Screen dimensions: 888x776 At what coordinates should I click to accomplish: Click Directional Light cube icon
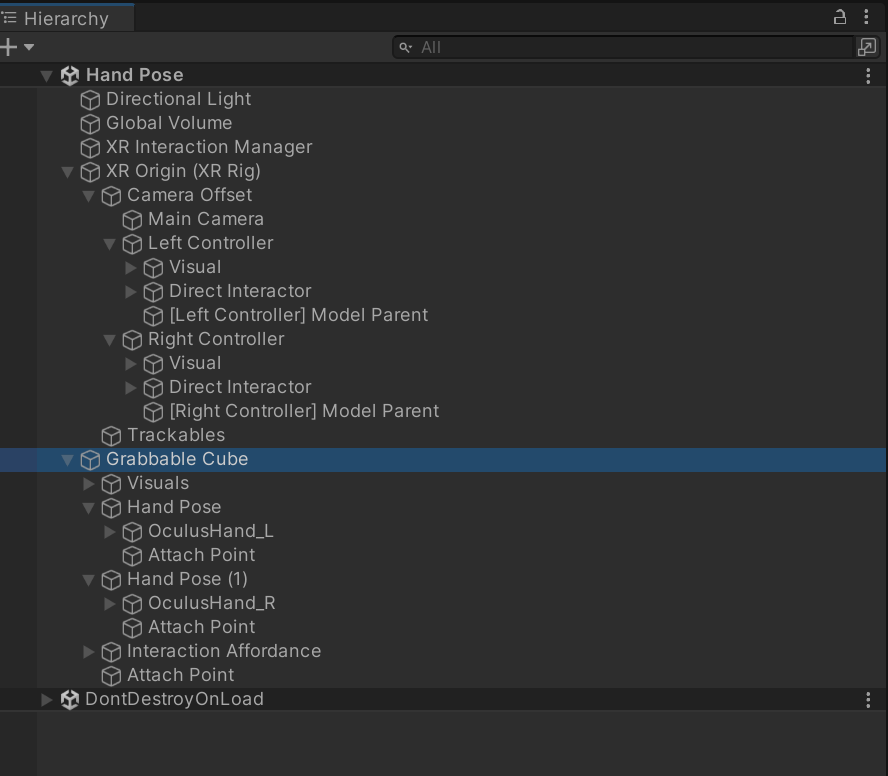click(90, 100)
